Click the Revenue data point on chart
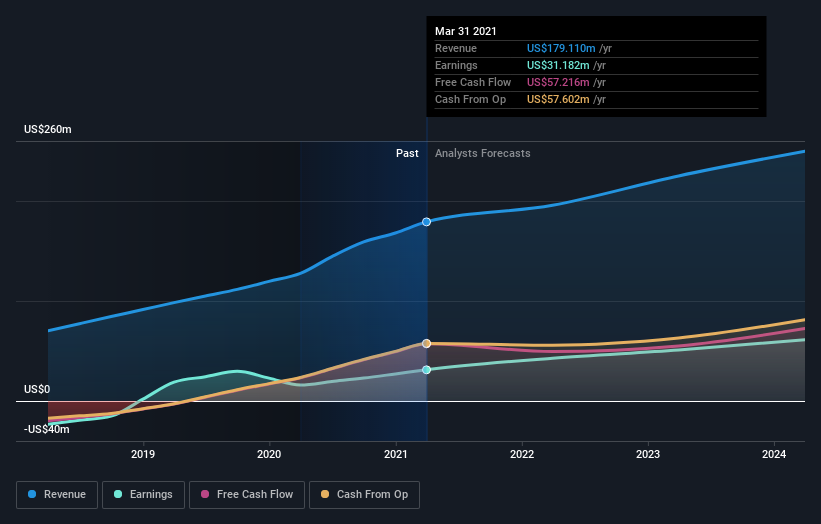The width and height of the screenshot is (821, 524). point(426,222)
